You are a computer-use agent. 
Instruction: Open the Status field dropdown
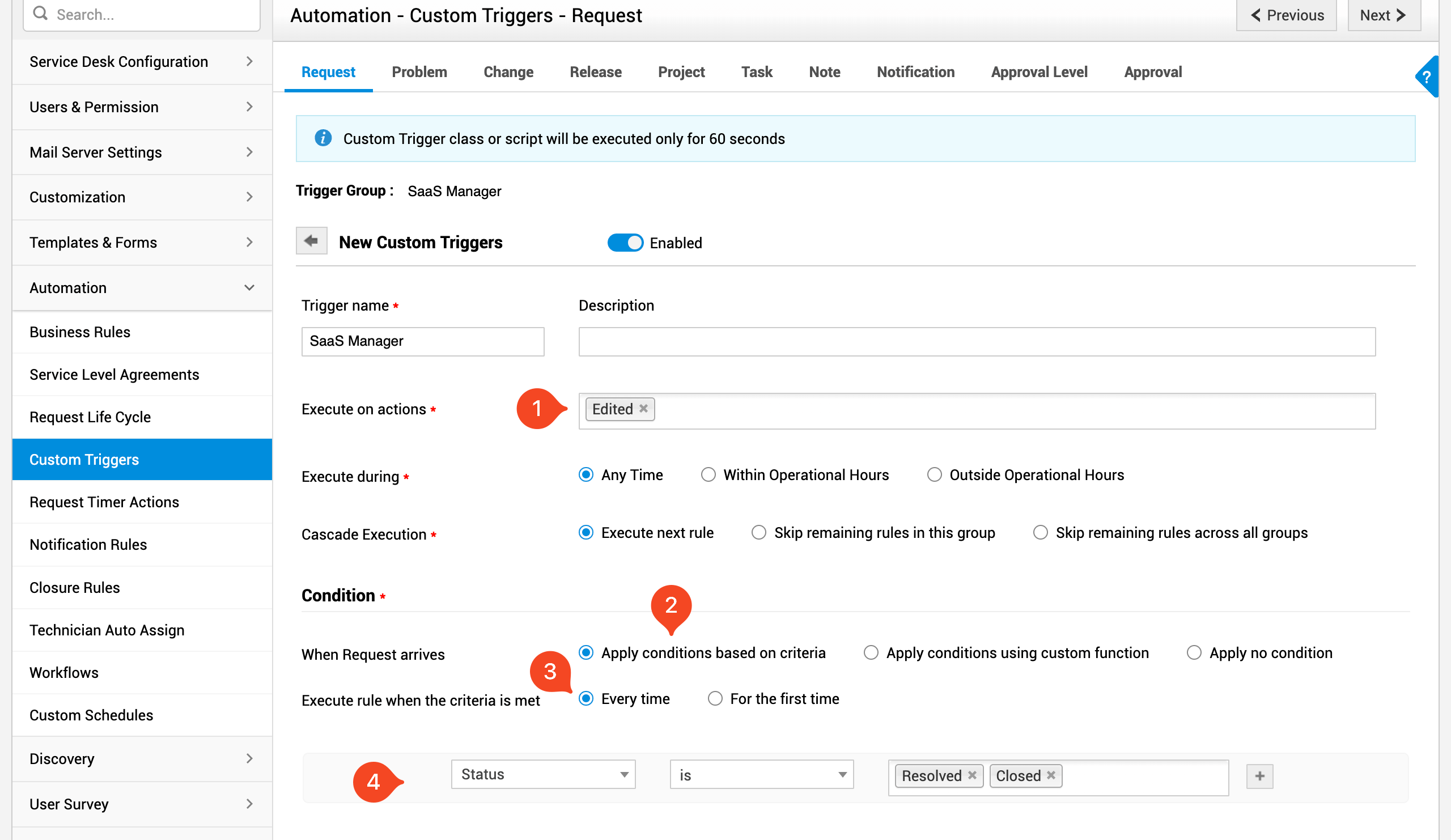tap(543, 774)
